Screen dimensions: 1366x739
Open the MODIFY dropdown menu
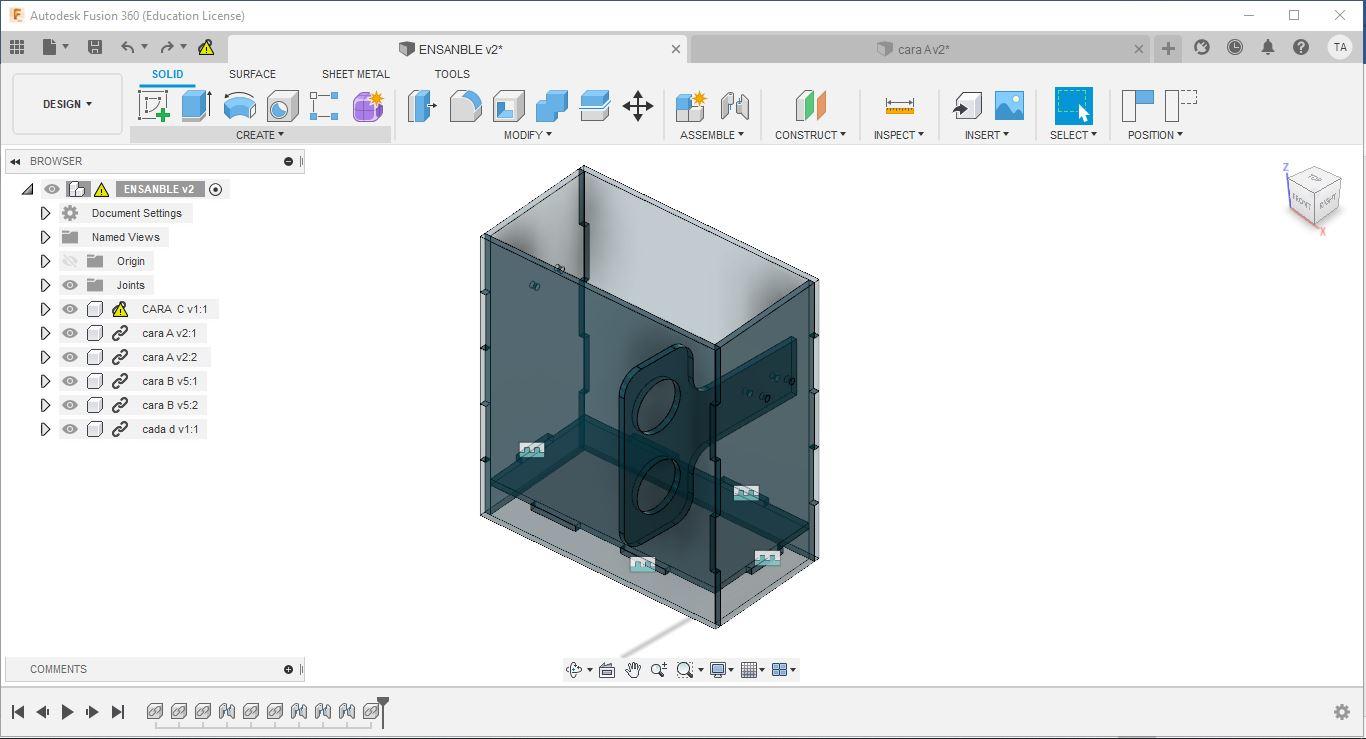527,135
